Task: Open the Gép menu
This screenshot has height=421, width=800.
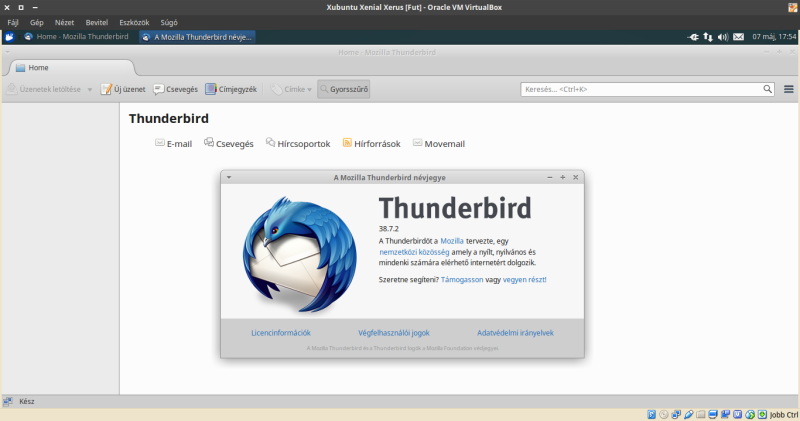Action: pyautogui.click(x=36, y=22)
